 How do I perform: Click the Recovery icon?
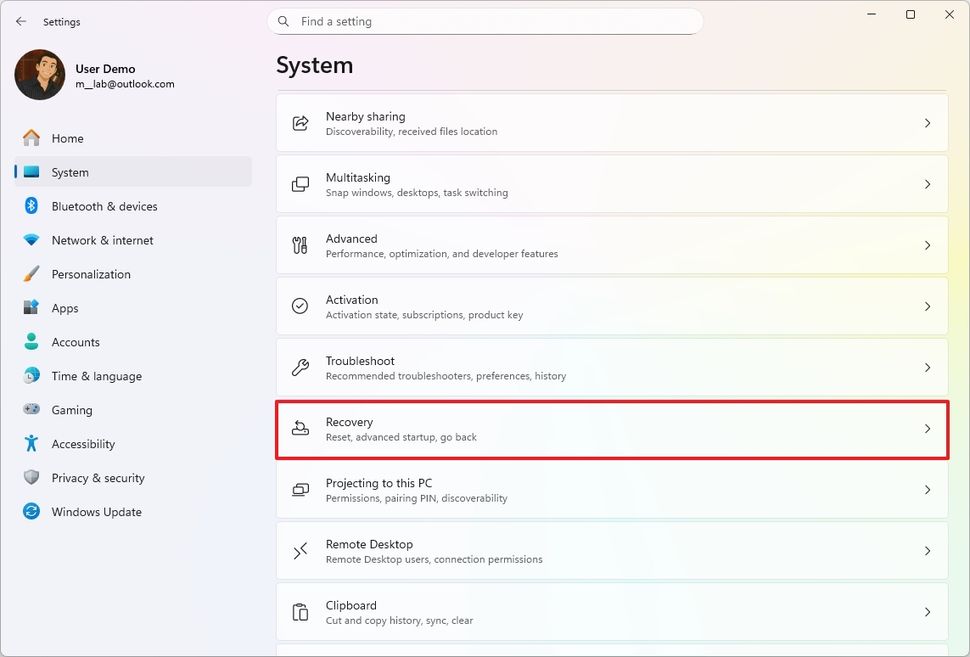click(x=300, y=429)
